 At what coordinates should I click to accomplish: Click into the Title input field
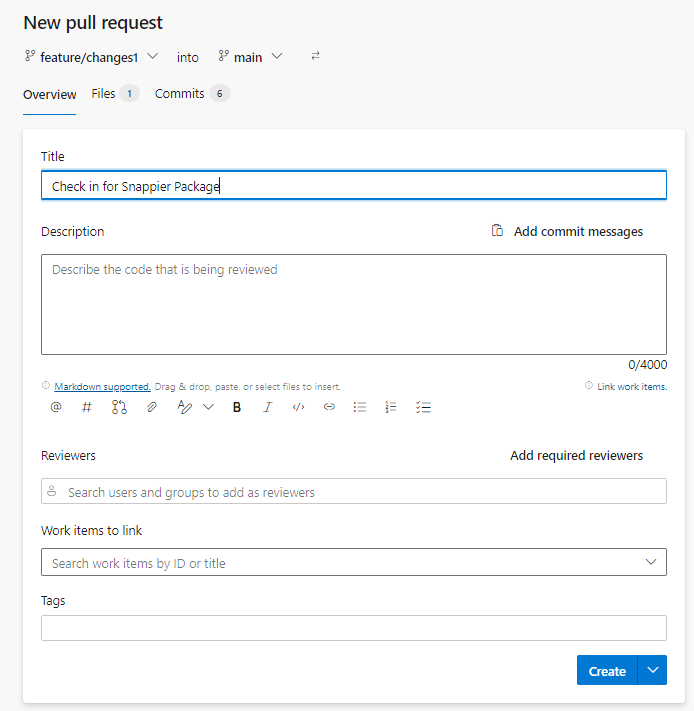click(354, 185)
